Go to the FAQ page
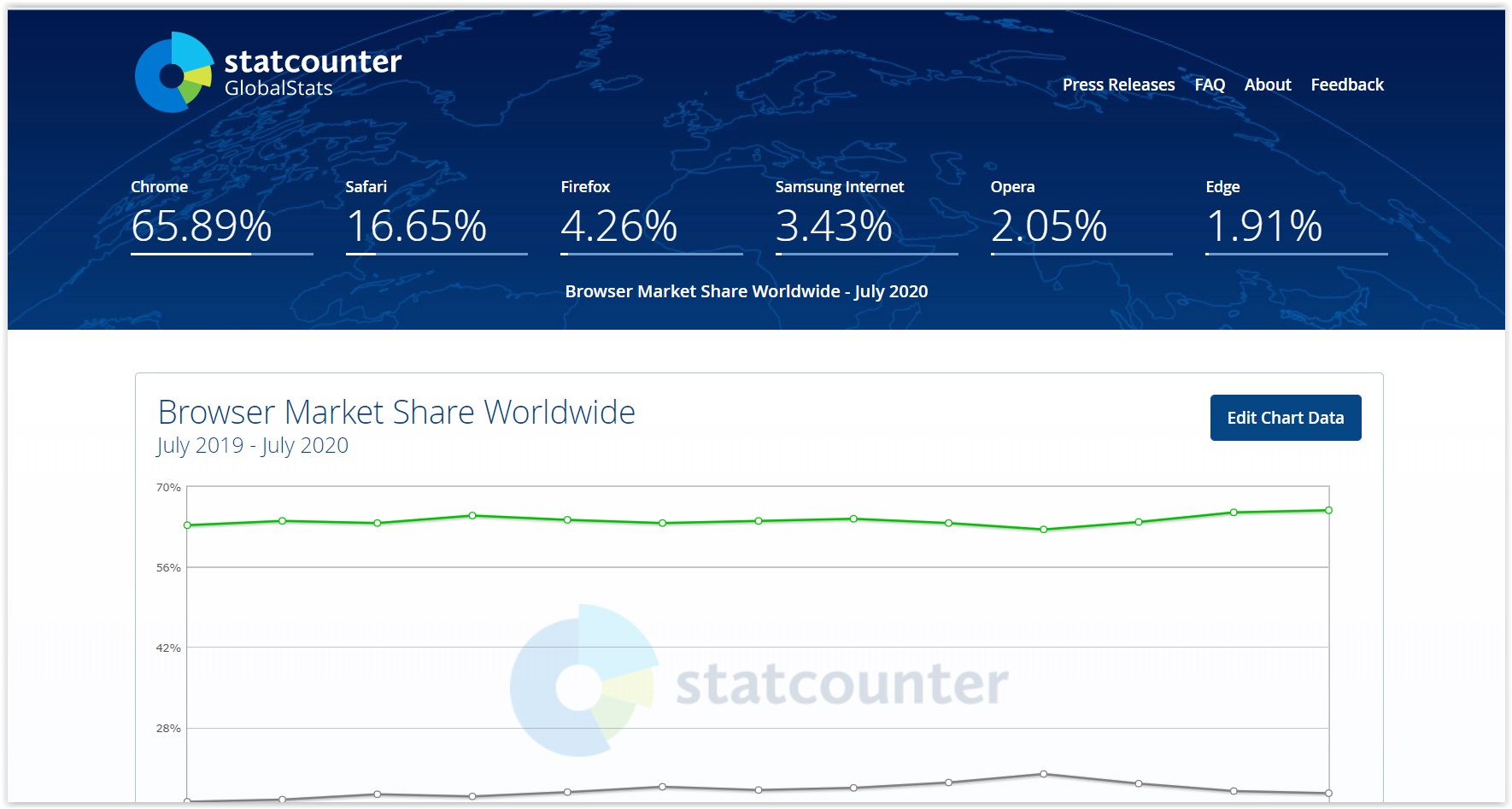Screen dimensions: 1512x809 pos(1210,85)
